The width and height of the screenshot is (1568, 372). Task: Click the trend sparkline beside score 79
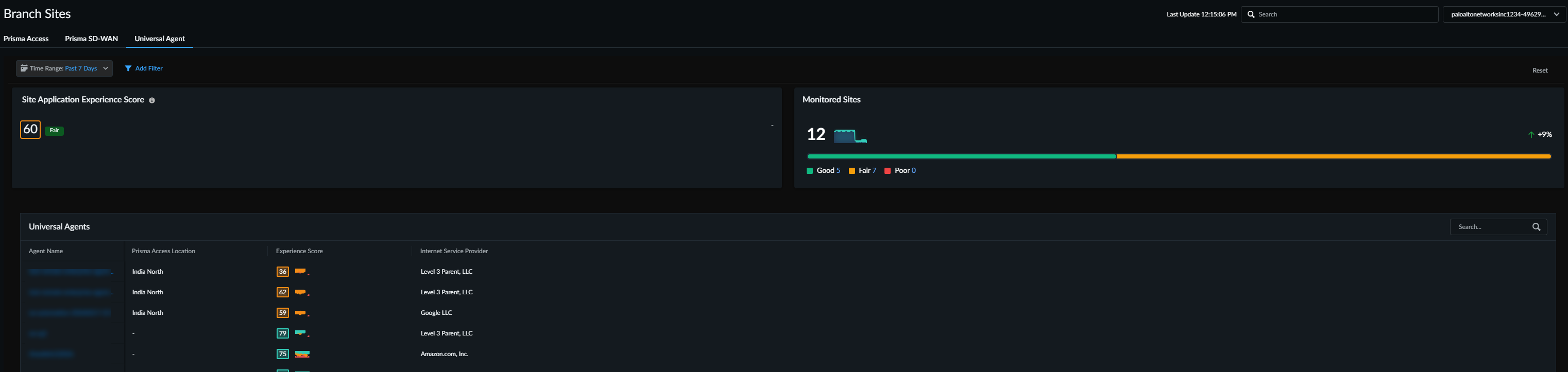(302, 334)
